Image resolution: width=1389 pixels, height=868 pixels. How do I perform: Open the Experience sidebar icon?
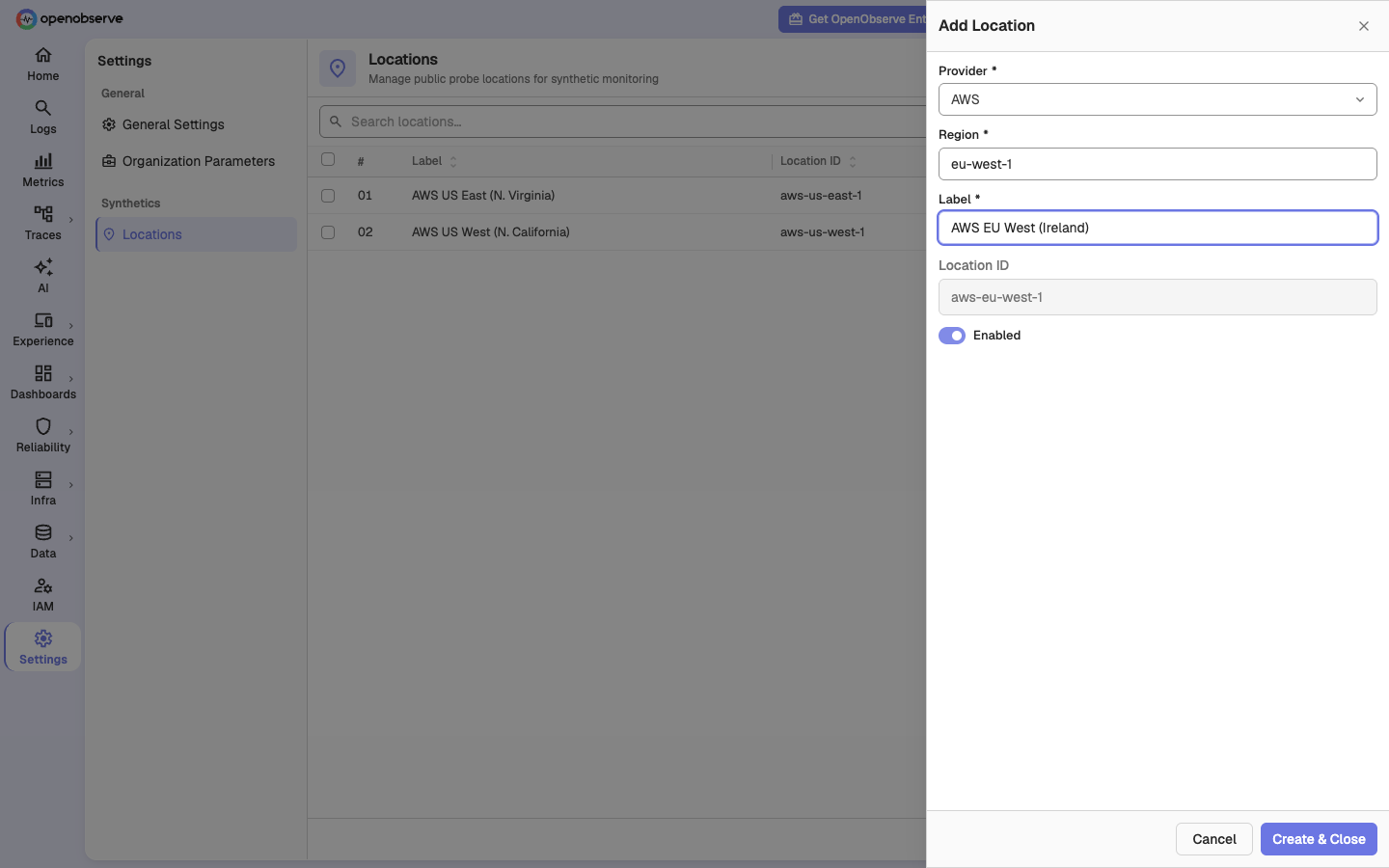[x=43, y=320]
